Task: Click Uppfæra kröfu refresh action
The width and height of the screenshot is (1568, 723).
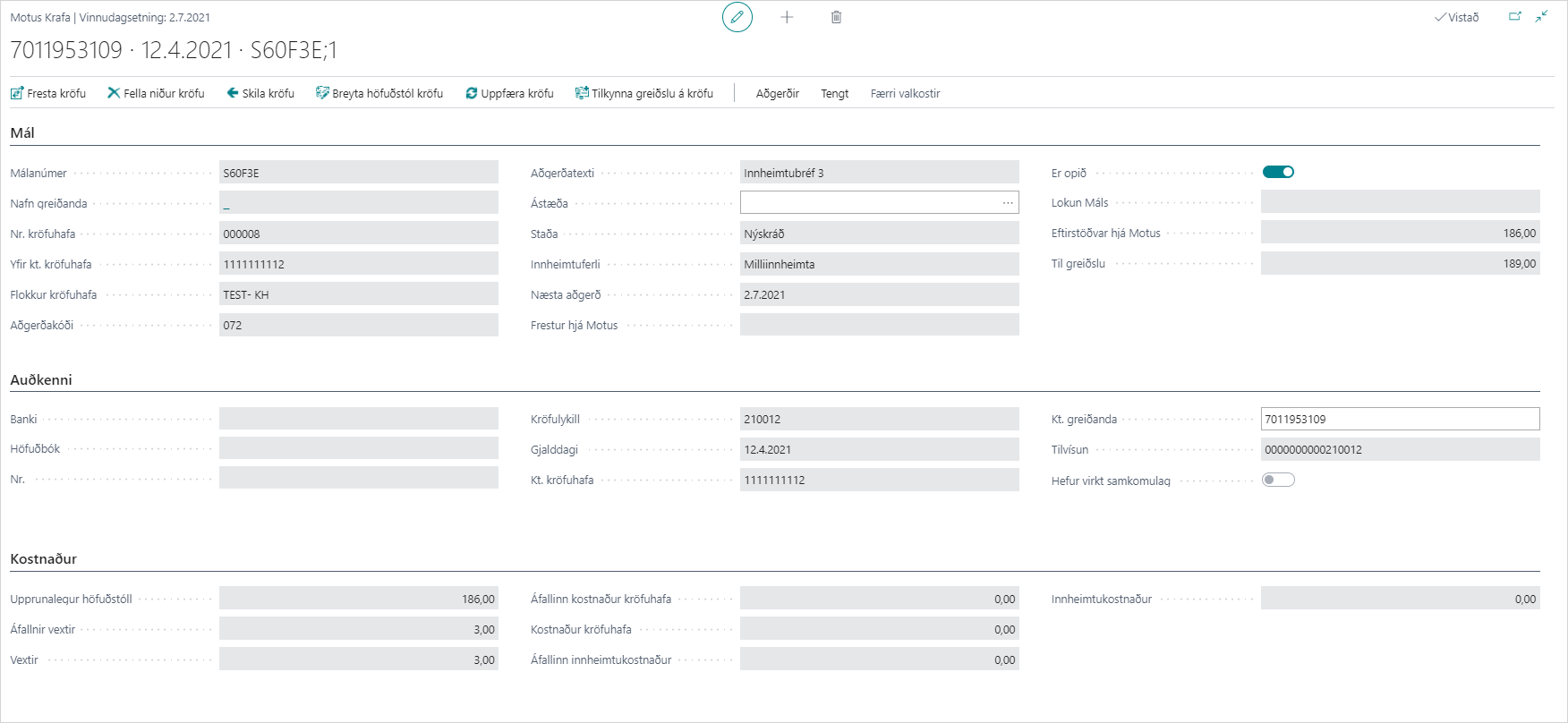Action: [x=509, y=93]
